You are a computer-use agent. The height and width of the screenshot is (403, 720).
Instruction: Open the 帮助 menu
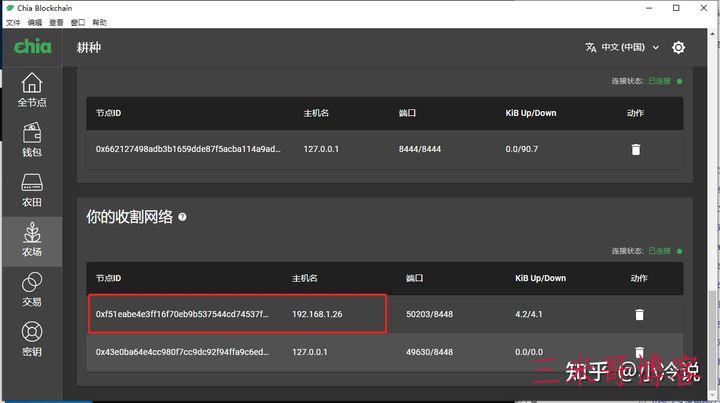click(x=99, y=22)
